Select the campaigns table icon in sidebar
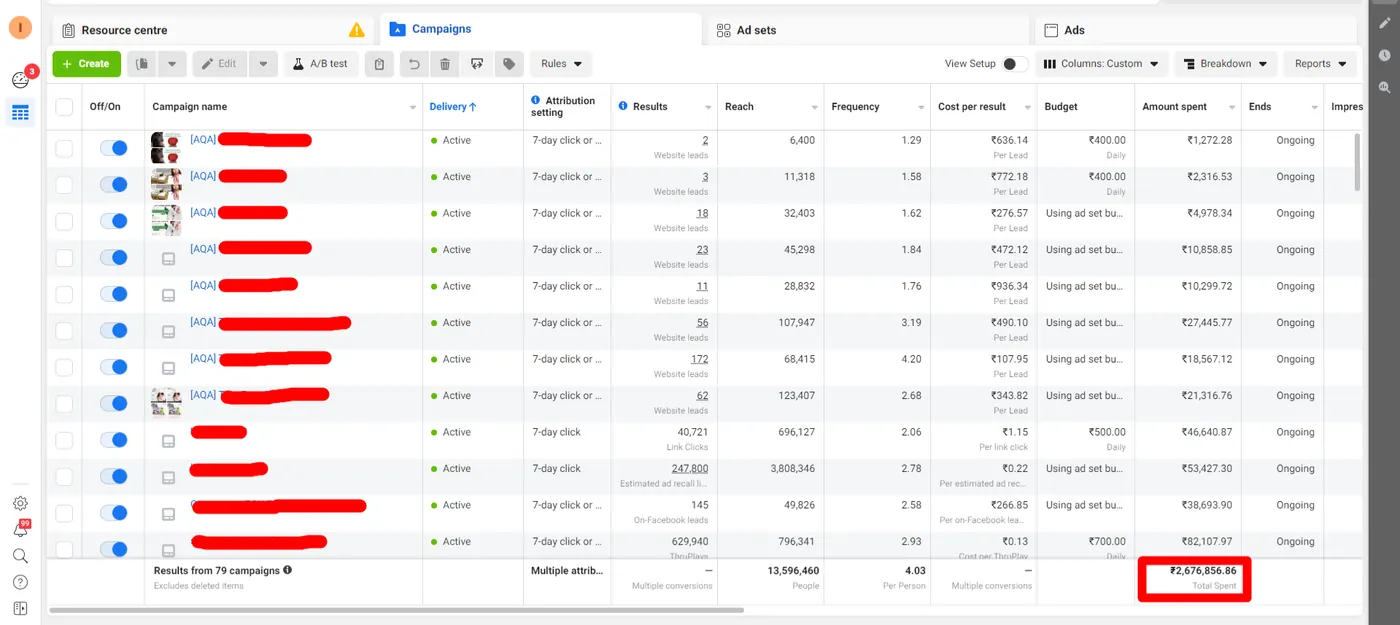 20,113
